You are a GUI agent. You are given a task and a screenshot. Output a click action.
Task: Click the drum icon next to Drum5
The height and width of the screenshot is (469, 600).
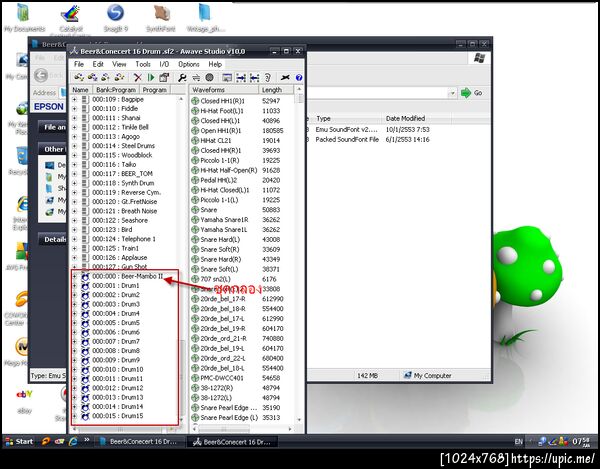point(85,323)
